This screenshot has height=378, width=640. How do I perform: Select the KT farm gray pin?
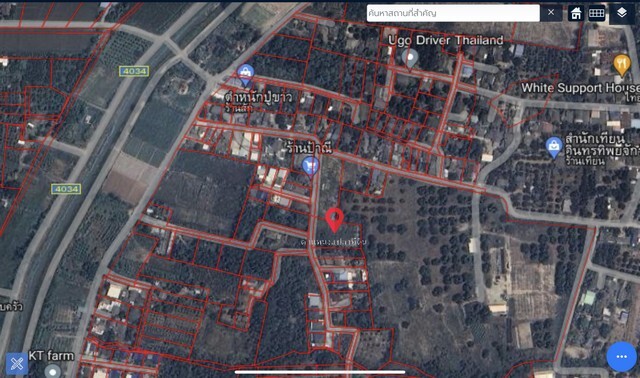[52, 371]
